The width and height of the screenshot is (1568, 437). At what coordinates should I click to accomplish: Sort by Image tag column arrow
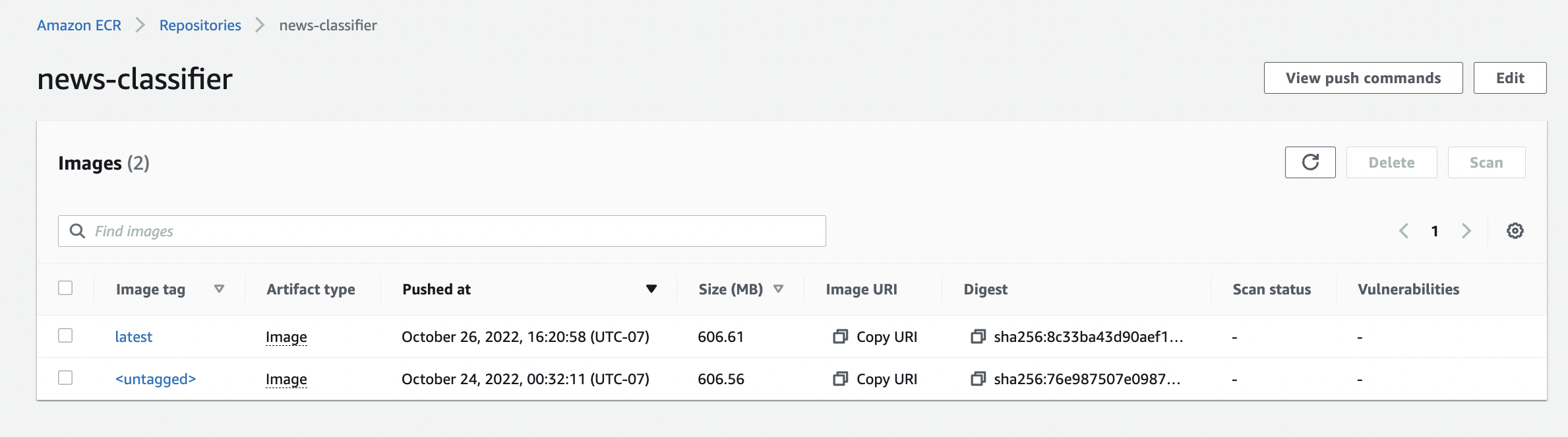click(x=220, y=289)
